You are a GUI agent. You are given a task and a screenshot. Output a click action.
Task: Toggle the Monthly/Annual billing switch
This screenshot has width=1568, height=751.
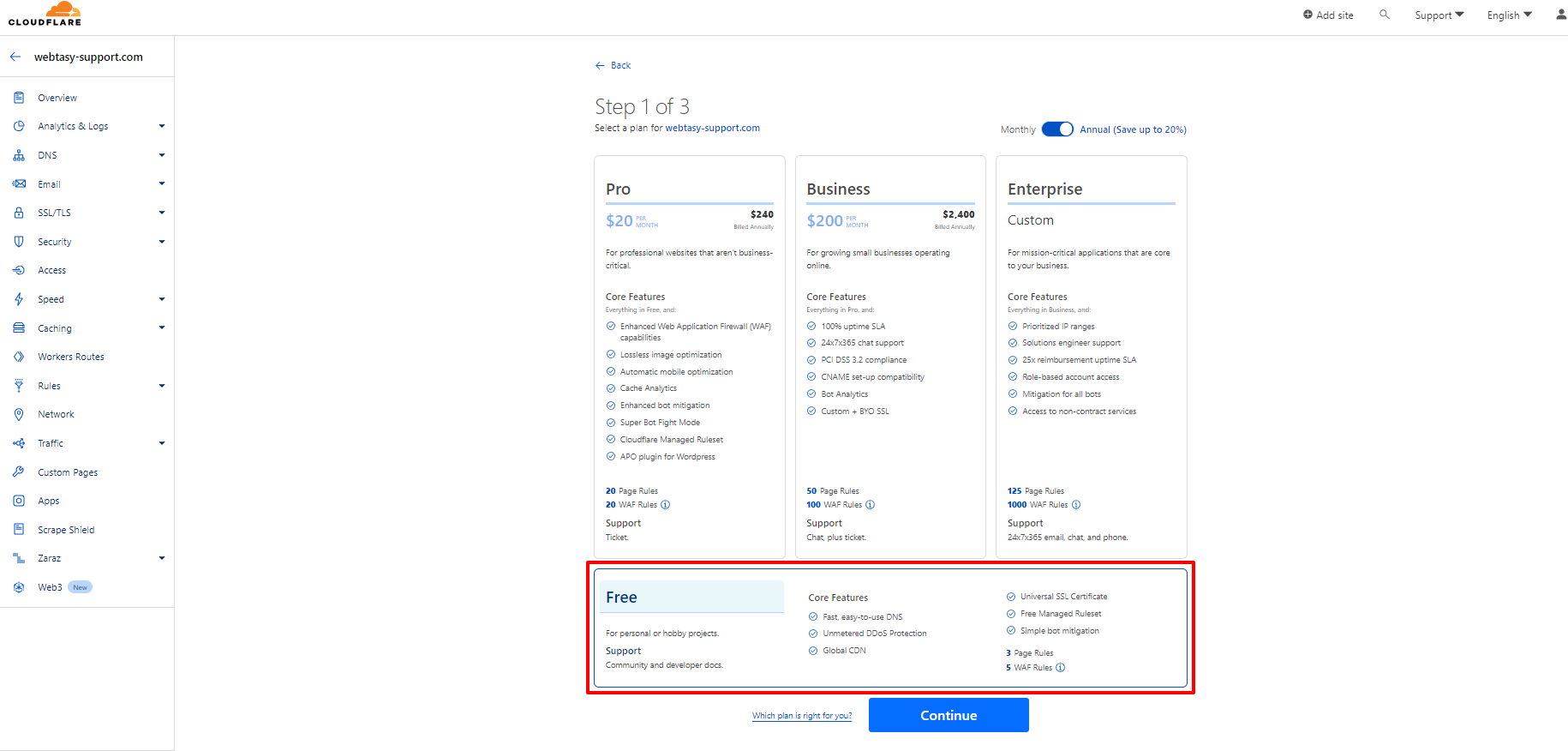pos(1057,129)
